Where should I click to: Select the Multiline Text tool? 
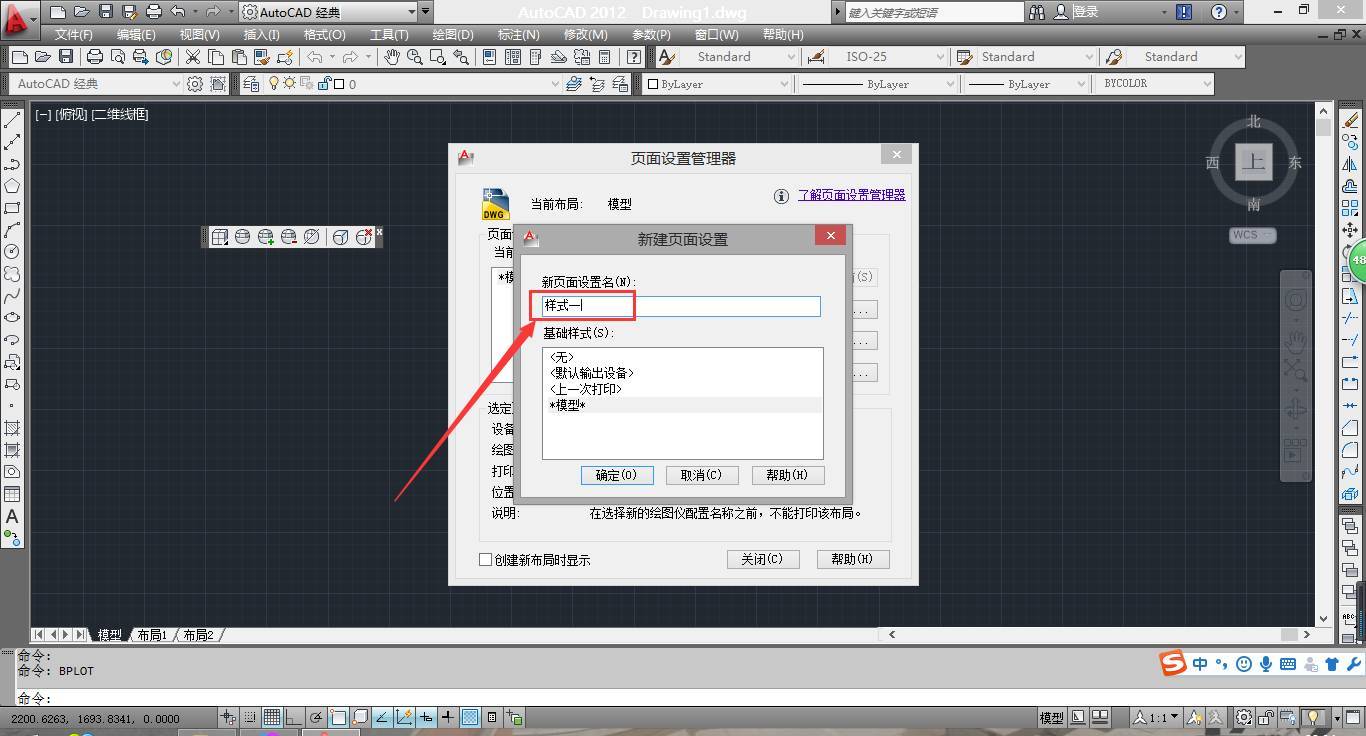[x=12, y=516]
